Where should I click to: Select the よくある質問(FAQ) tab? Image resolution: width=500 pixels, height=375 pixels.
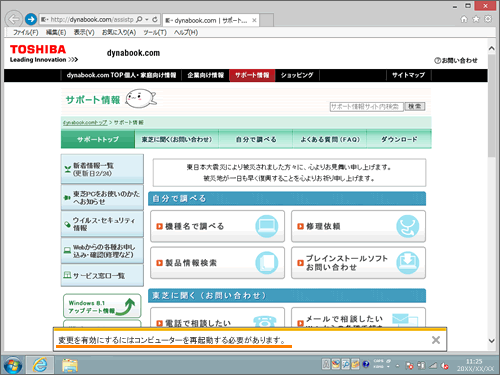(330, 139)
